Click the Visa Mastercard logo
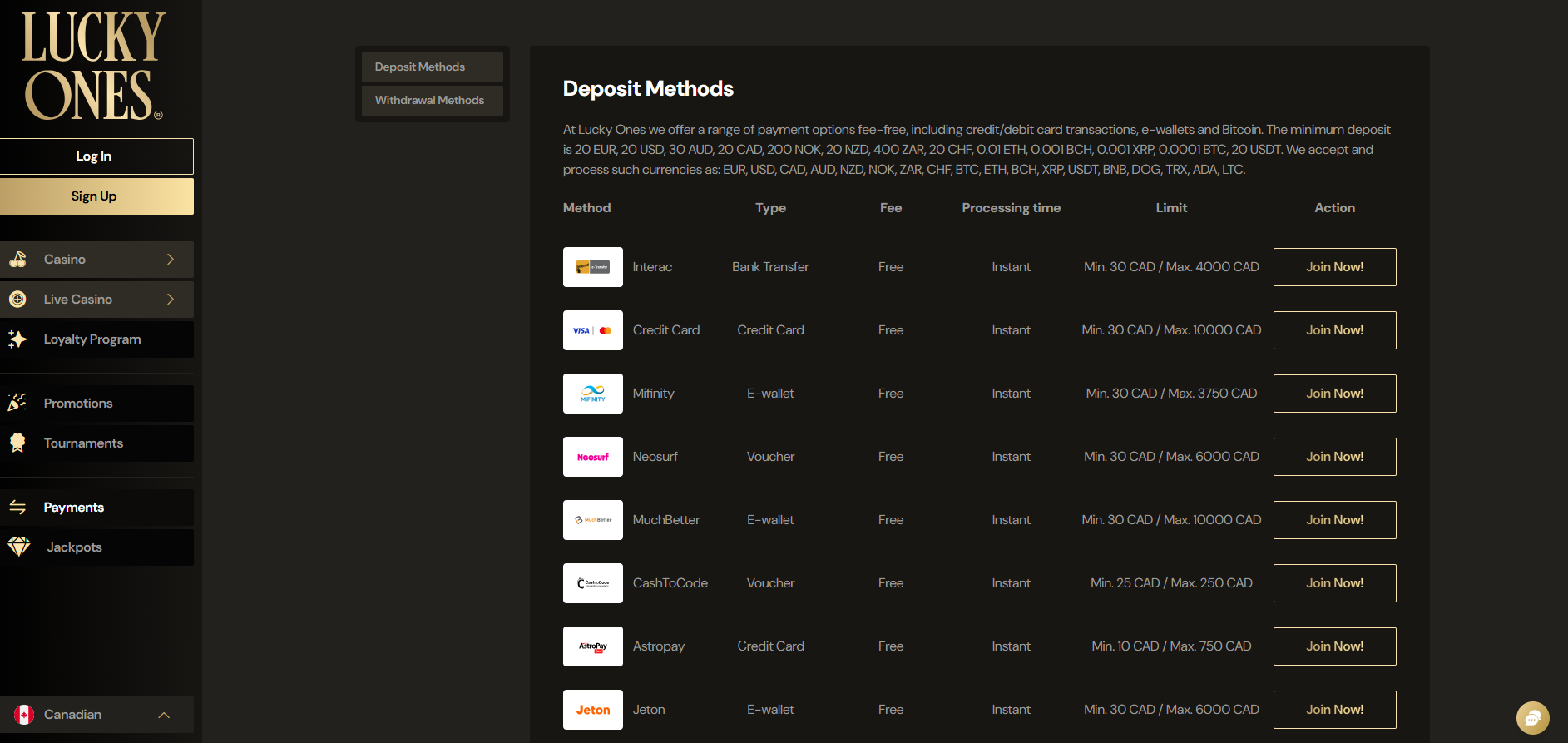The height and width of the screenshot is (743, 1568). click(x=593, y=330)
